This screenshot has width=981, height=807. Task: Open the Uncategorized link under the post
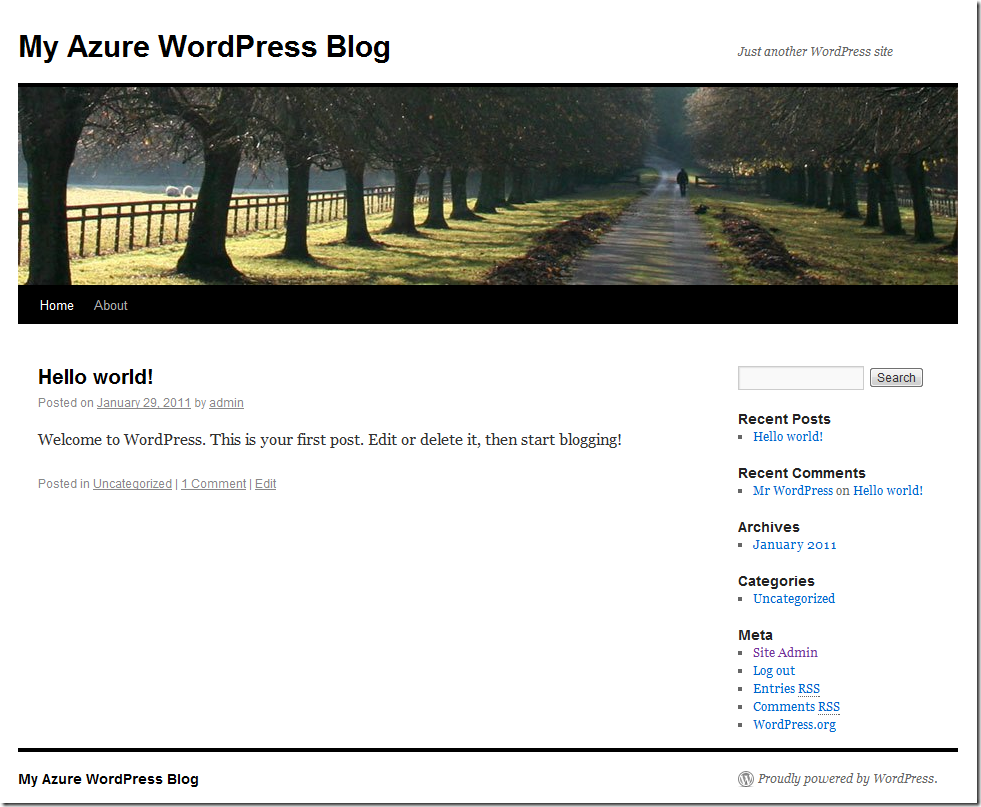coord(132,484)
